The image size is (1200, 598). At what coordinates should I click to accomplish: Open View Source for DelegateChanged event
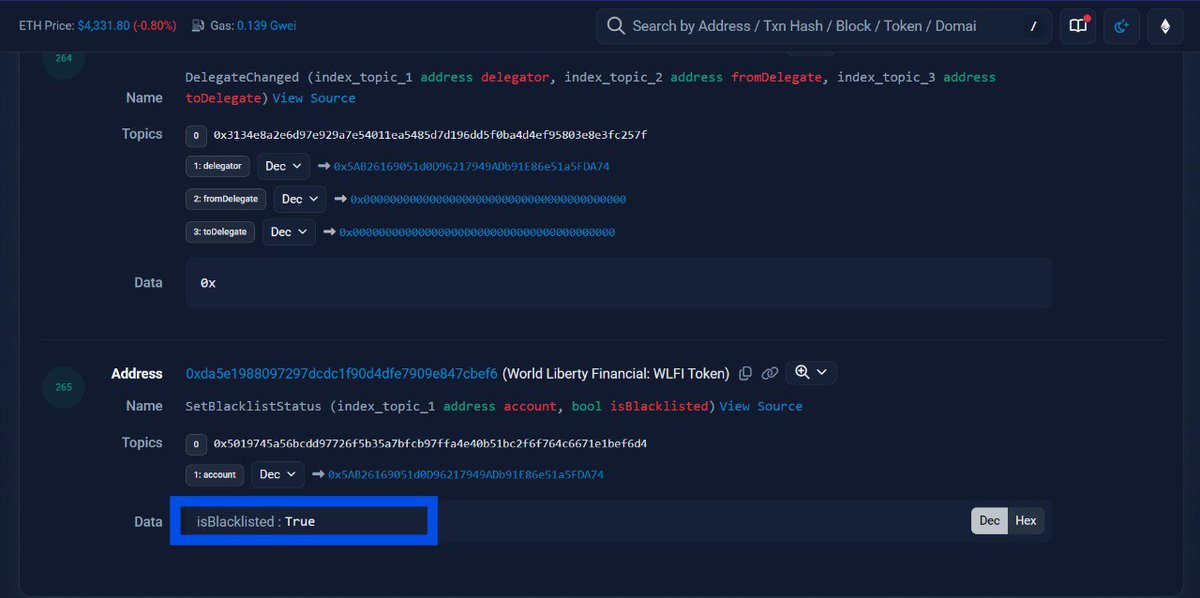[314, 98]
